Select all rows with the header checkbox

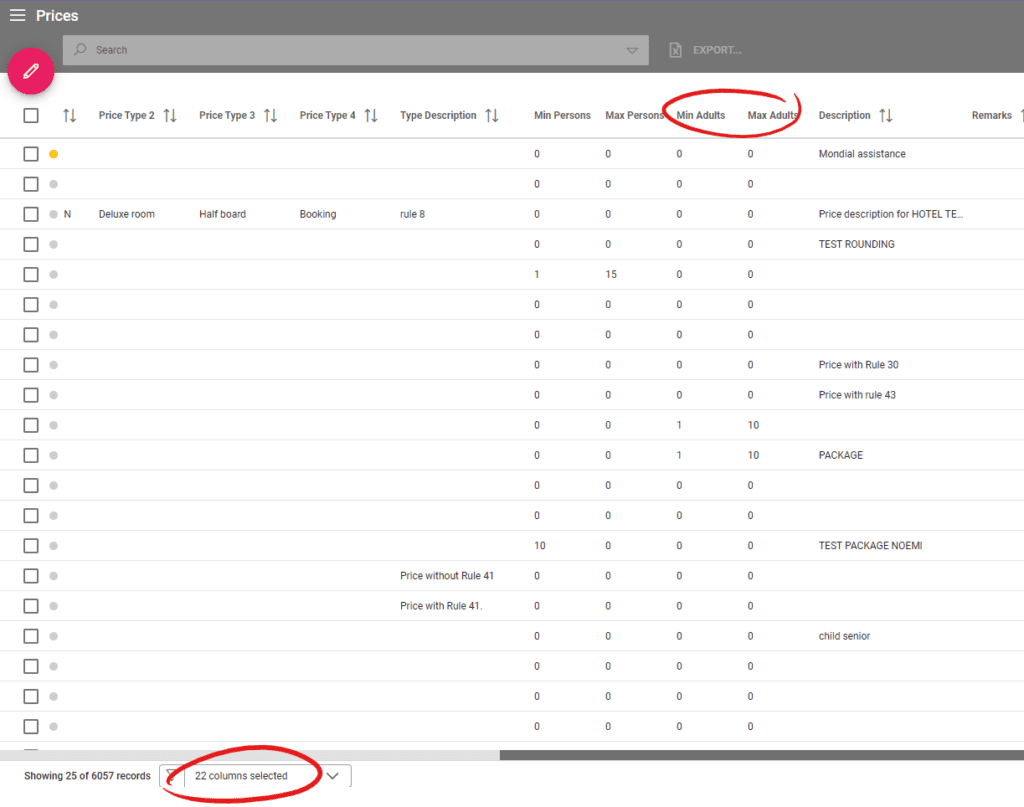pos(30,114)
